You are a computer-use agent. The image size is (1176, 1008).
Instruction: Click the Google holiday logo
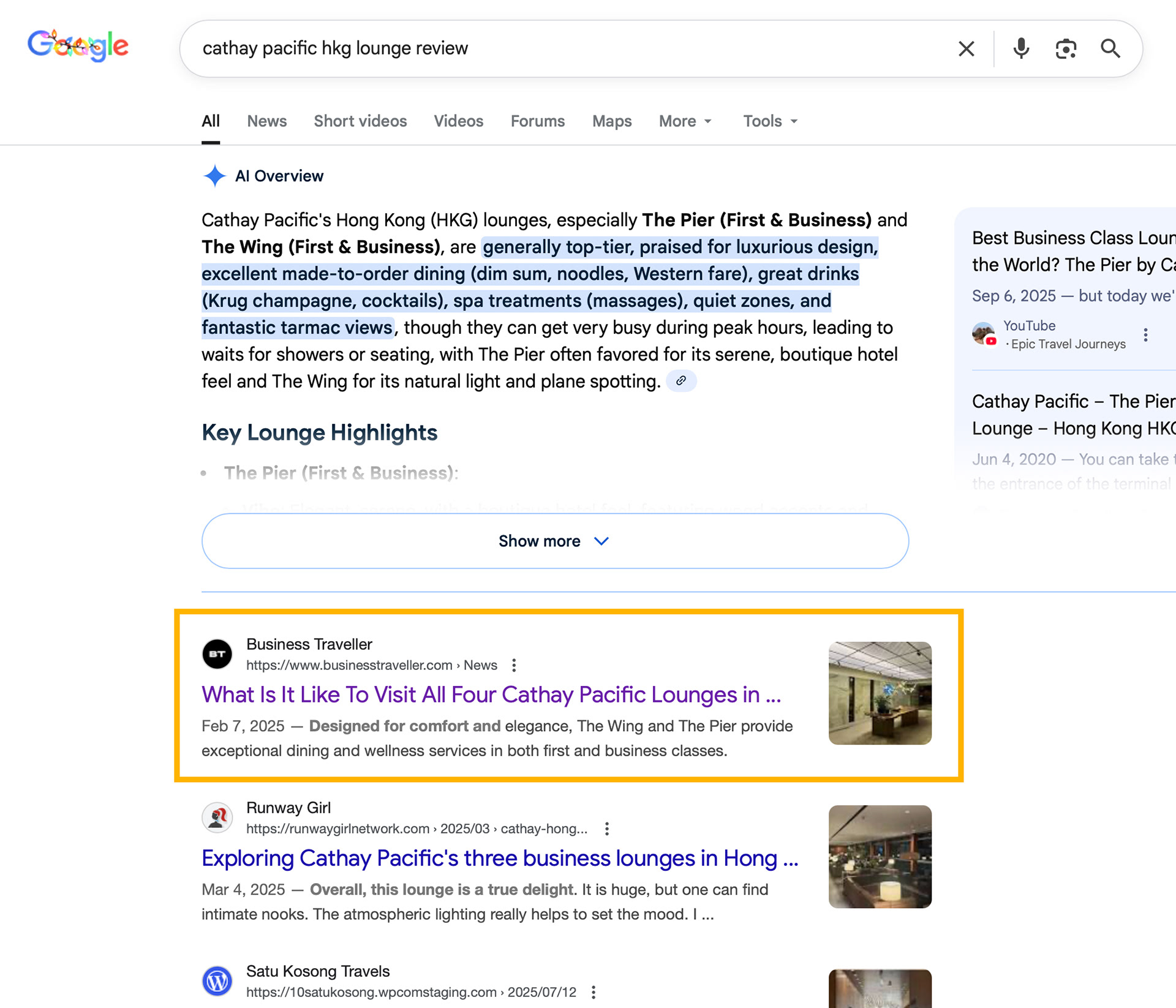(x=78, y=46)
